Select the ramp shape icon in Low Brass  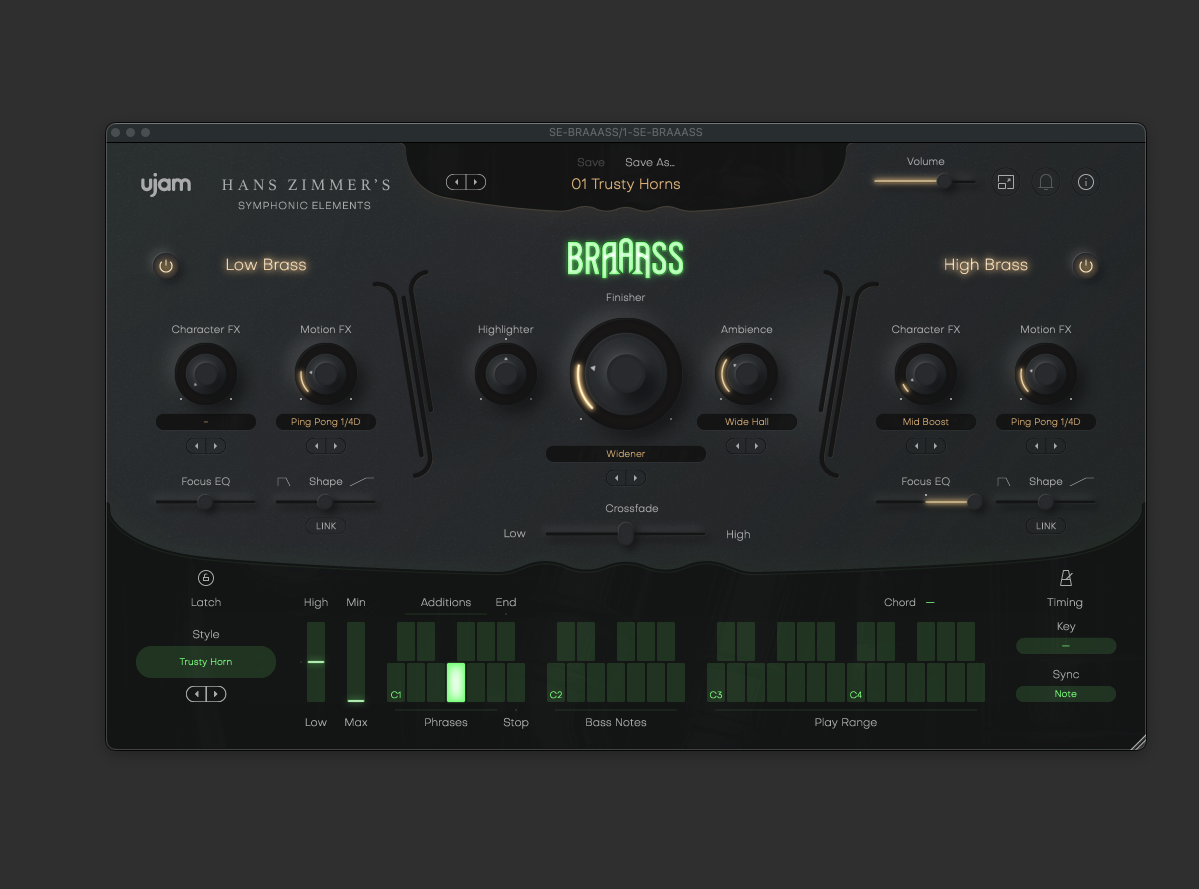[362, 482]
